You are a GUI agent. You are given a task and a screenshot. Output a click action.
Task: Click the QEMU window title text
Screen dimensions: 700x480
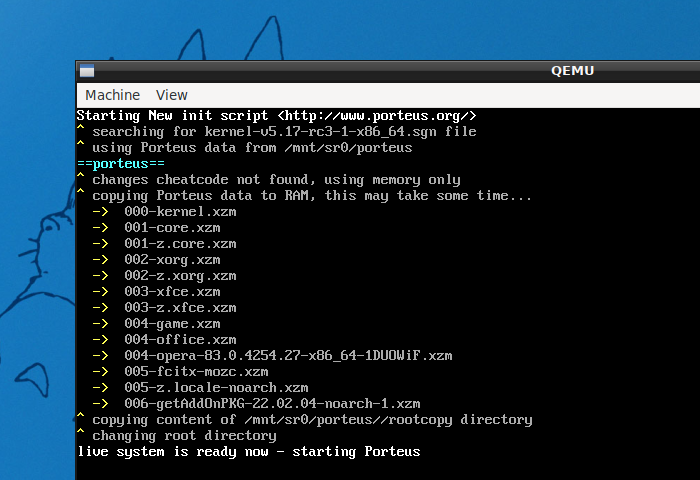(572, 71)
